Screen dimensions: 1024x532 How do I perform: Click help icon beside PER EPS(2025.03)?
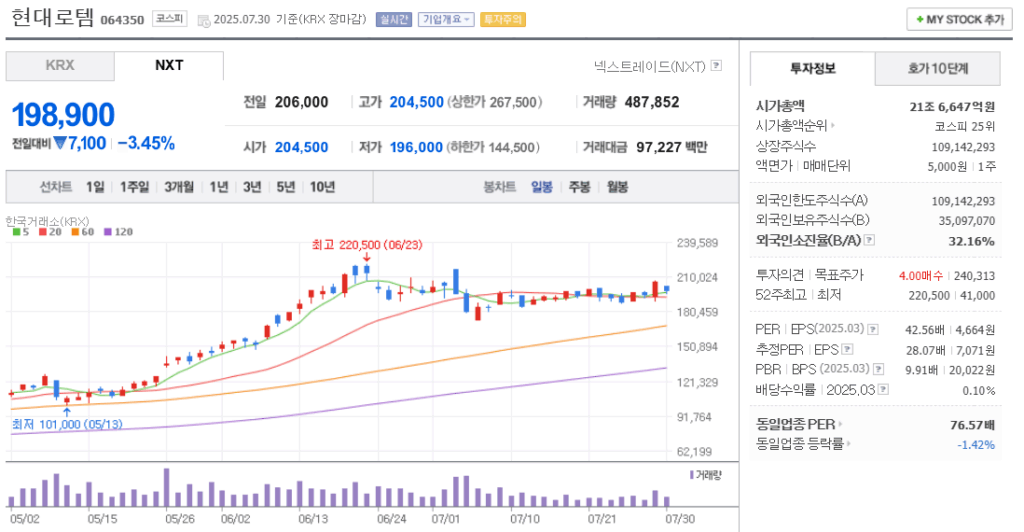[x=873, y=330]
